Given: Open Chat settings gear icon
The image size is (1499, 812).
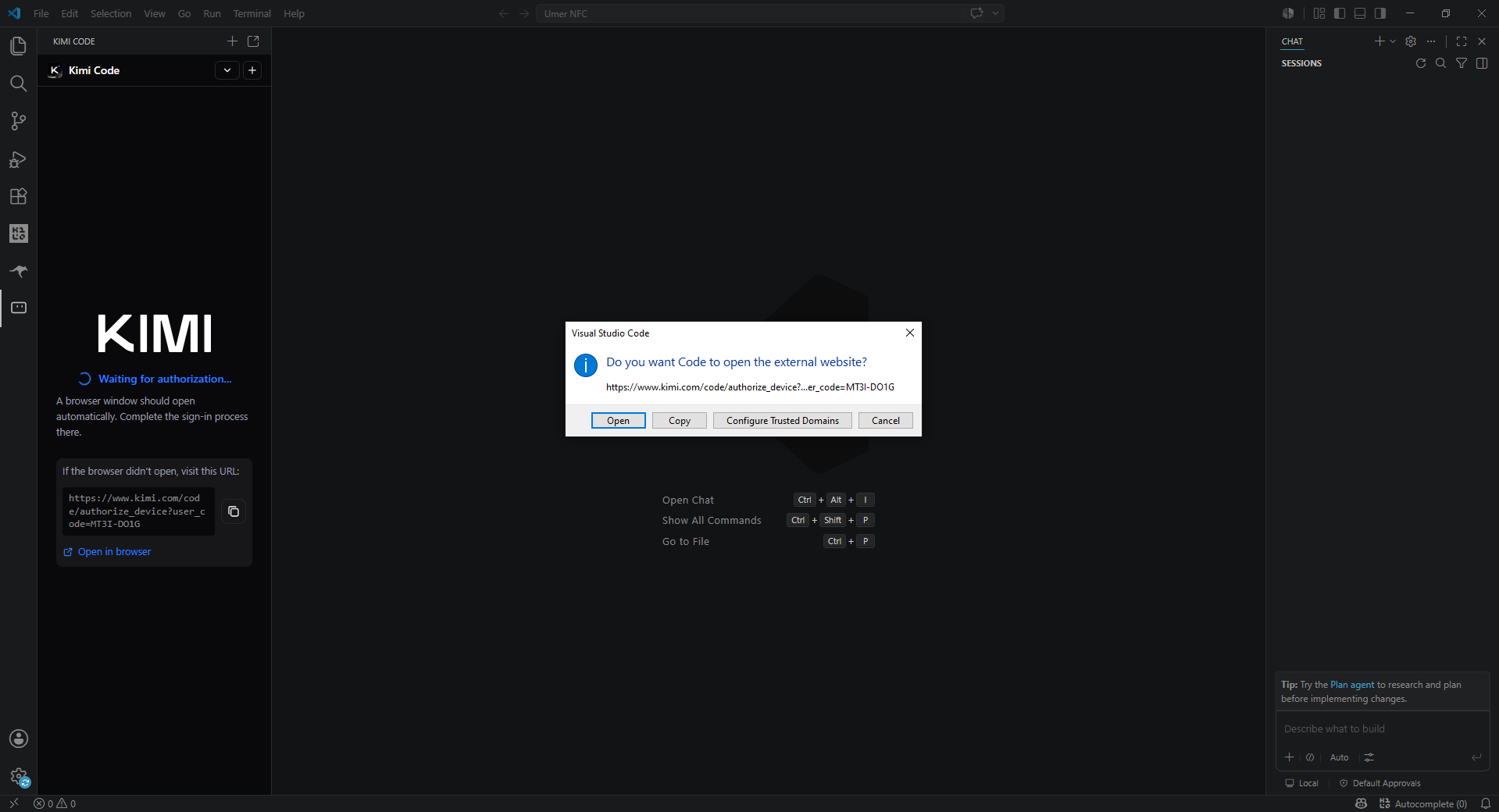Looking at the screenshot, I should (x=1411, y=41).
